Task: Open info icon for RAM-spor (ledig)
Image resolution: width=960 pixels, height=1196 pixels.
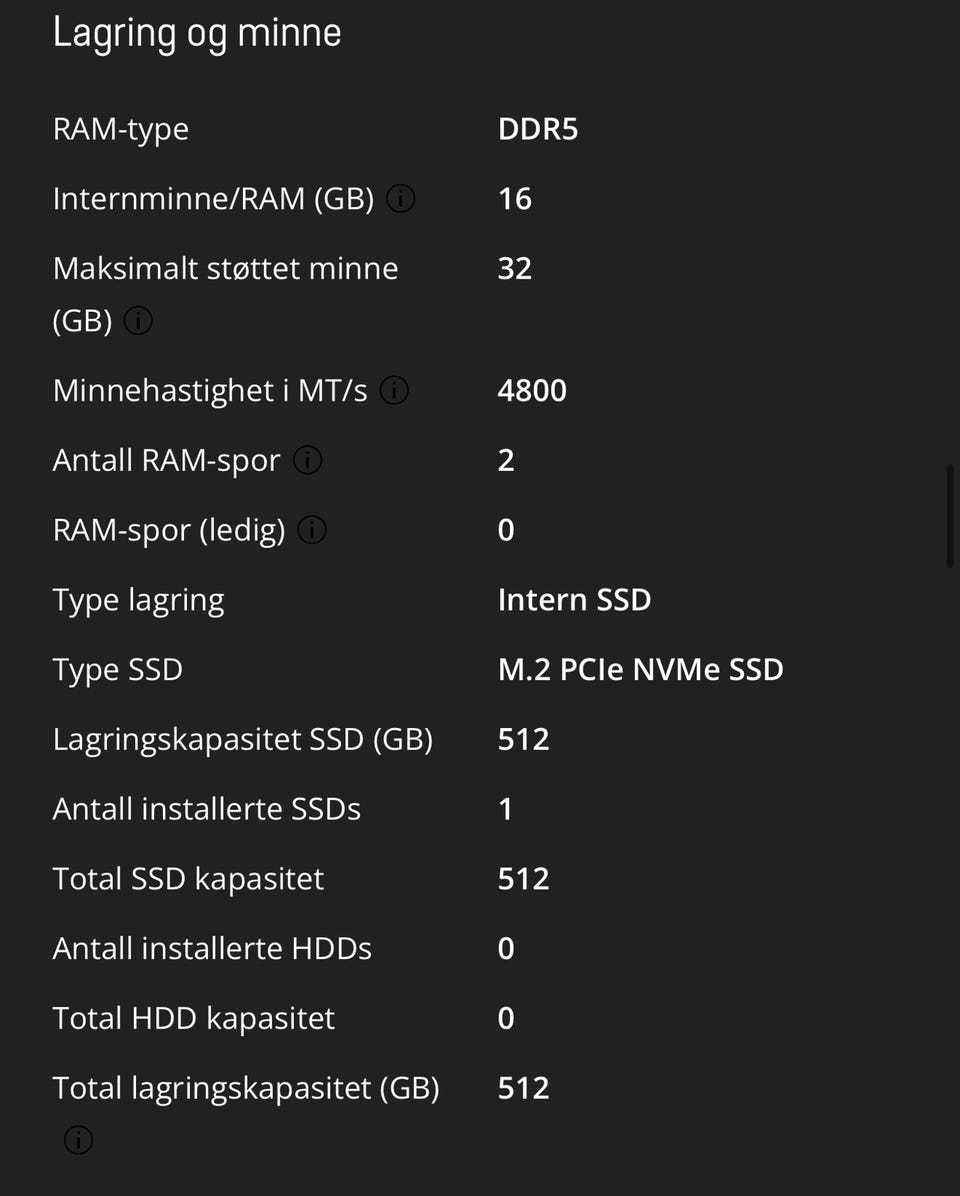Action: 312,530
